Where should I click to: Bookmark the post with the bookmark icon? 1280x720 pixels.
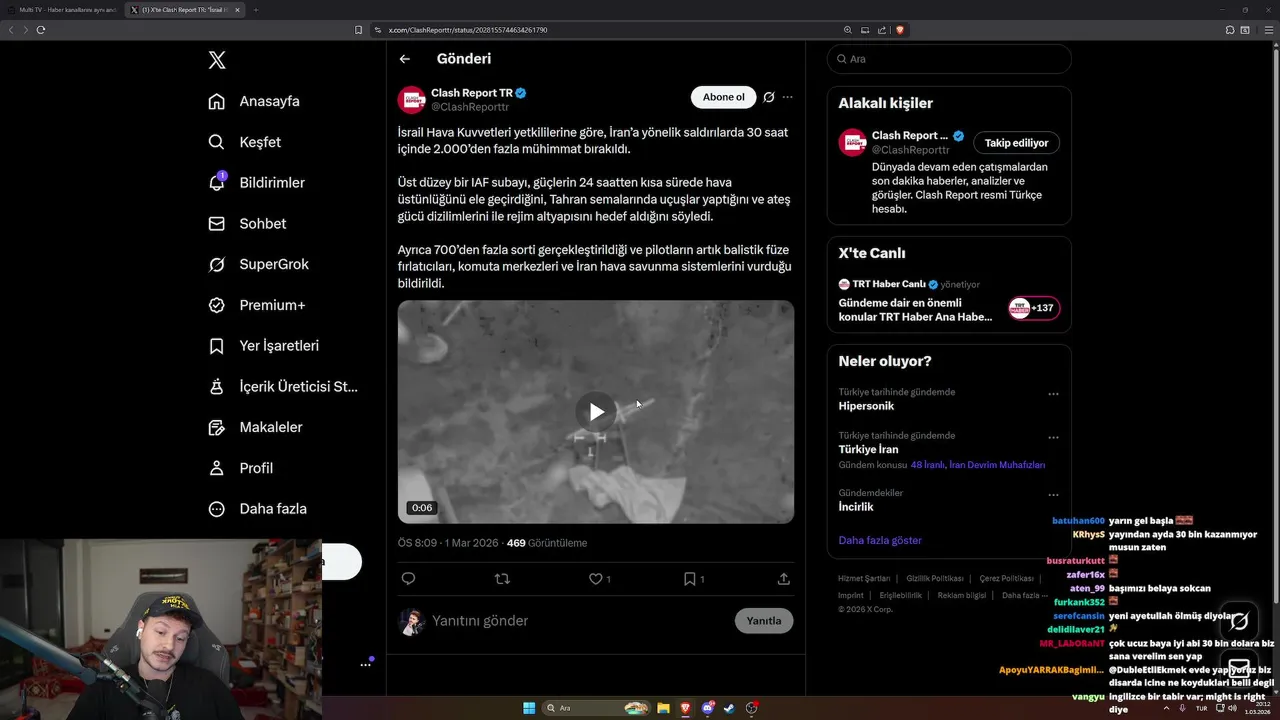click(689, 578)
